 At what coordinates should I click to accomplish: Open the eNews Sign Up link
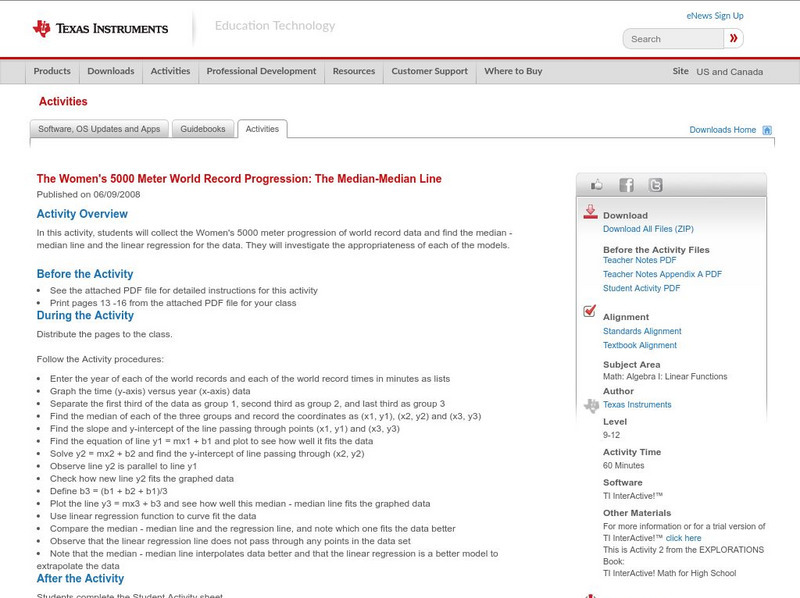[x=715, y=16]
